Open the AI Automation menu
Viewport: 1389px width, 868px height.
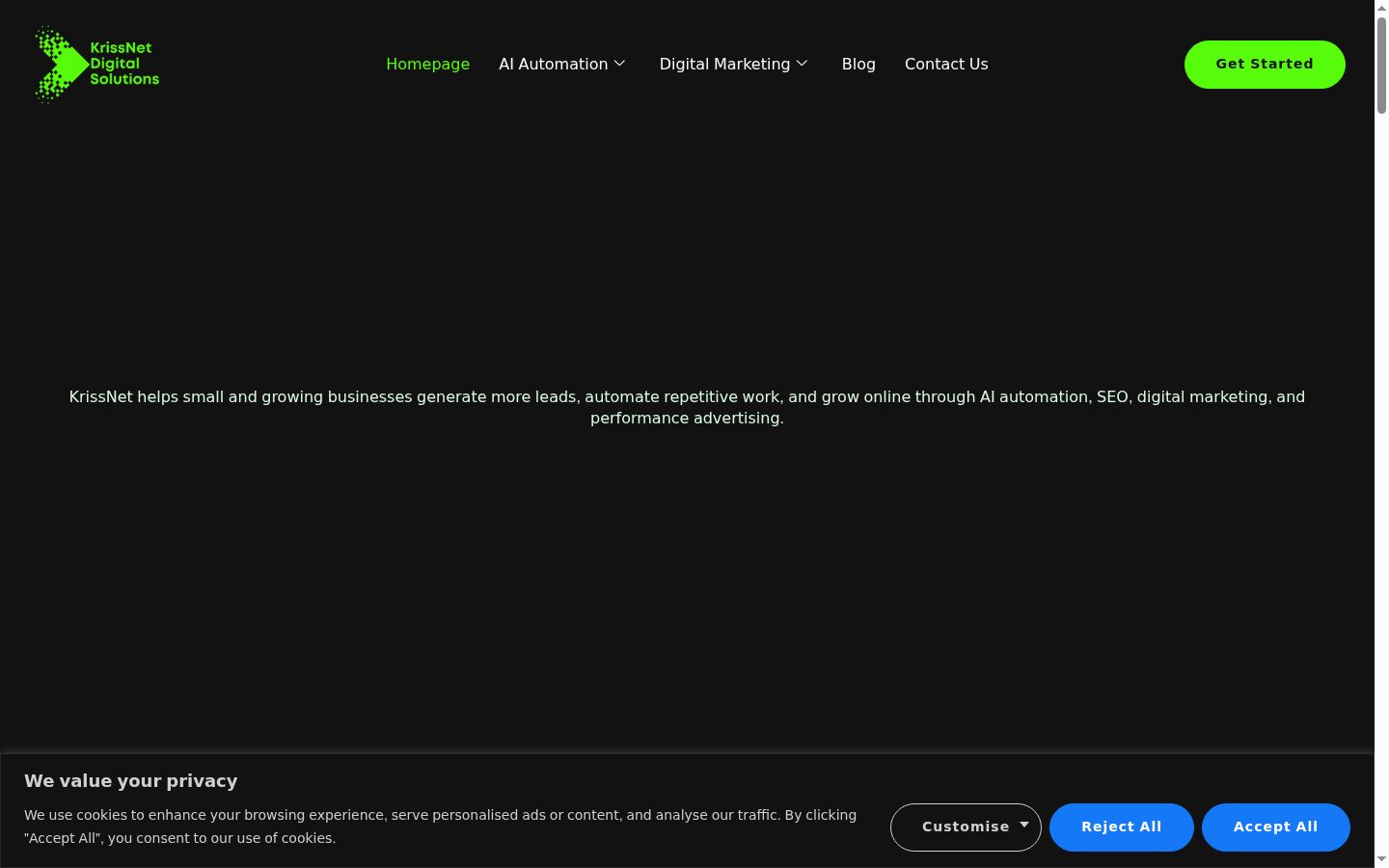point(553,64)
